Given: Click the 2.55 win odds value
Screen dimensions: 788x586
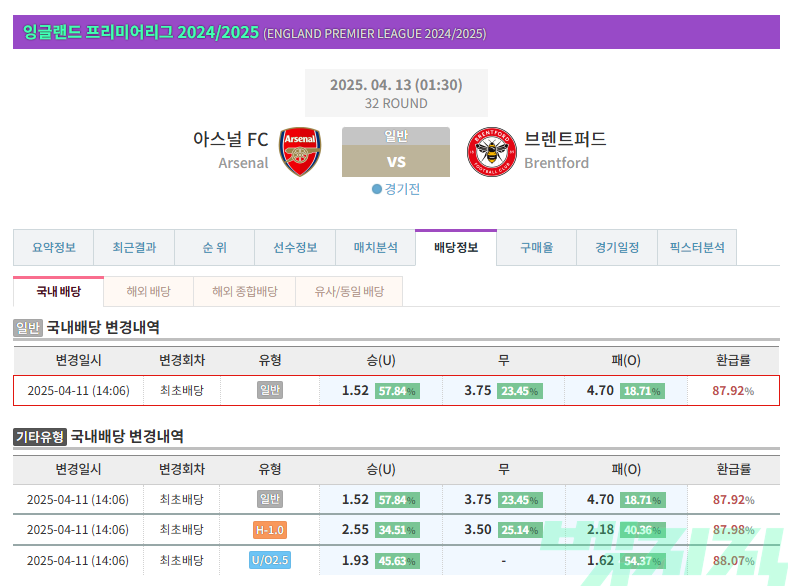Looking at the screenshot, I should (355, 530).
